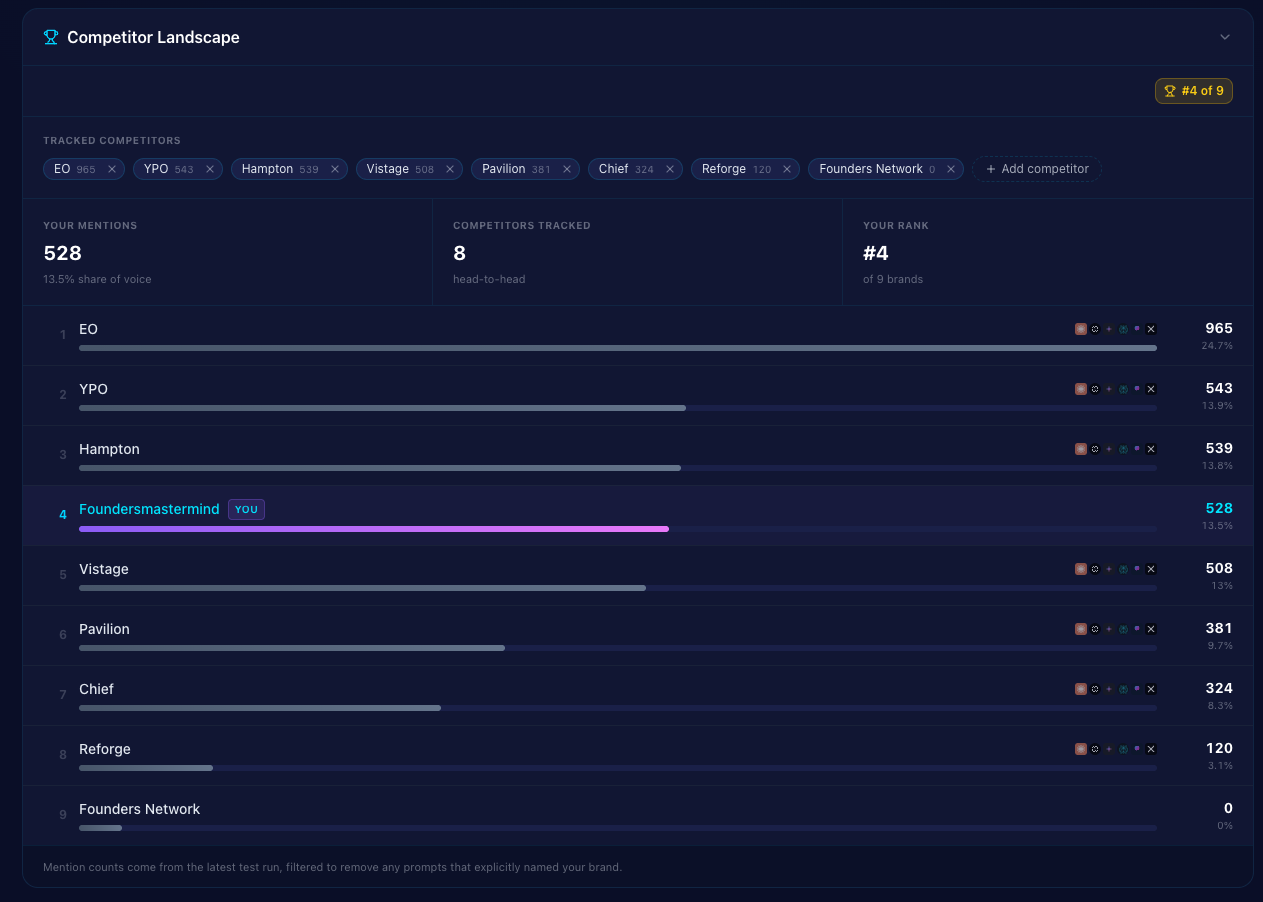Remove the Vistage competitor chip
Image resolution: width=1263 pixels, height=902 pixels.
[x=450, y=169]
